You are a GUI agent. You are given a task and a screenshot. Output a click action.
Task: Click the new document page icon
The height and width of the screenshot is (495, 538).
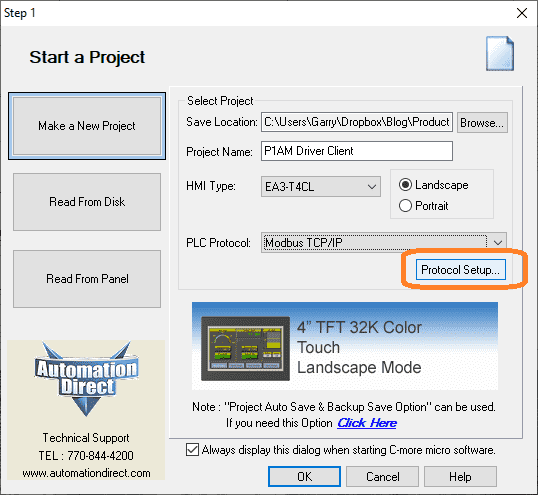coord(500,54)
